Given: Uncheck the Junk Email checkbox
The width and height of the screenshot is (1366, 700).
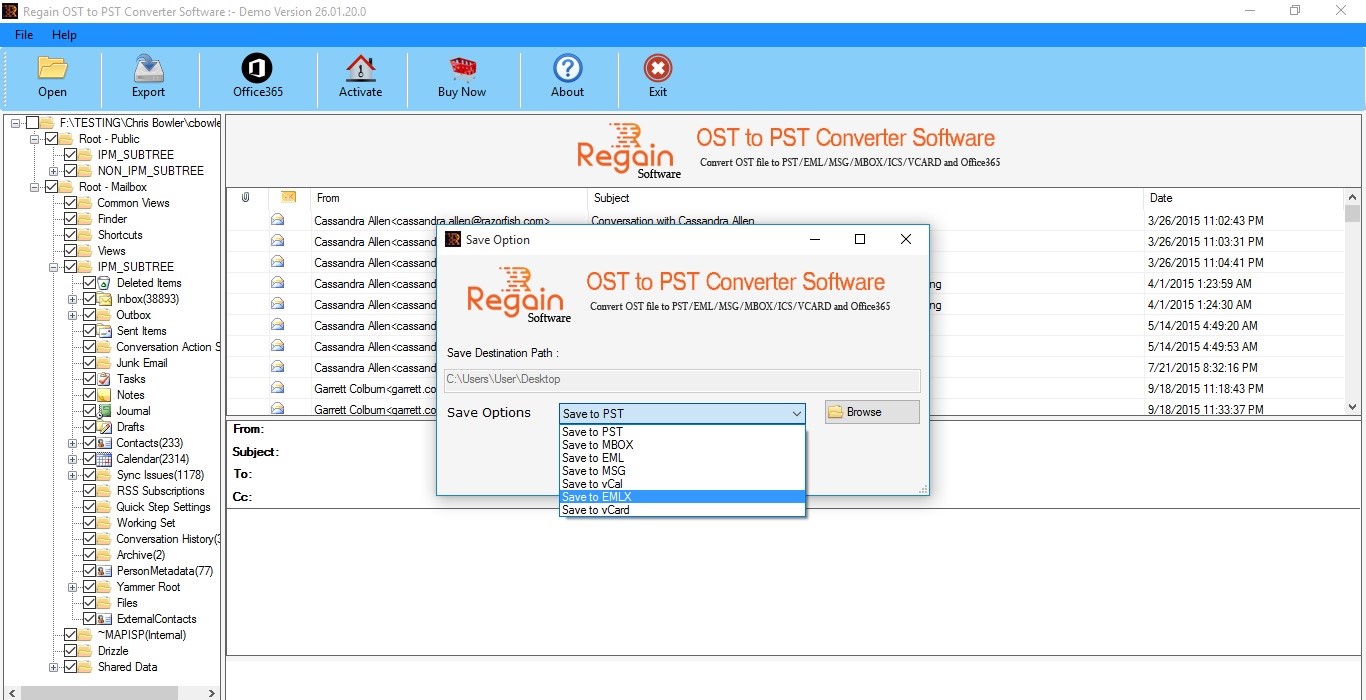Looking at the screenshot, I should click(x=89, y=363).
